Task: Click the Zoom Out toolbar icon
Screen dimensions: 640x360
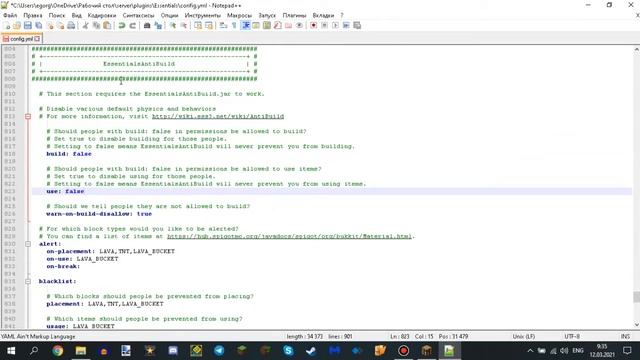Action: pyautogui.click(x=184, y=26)
